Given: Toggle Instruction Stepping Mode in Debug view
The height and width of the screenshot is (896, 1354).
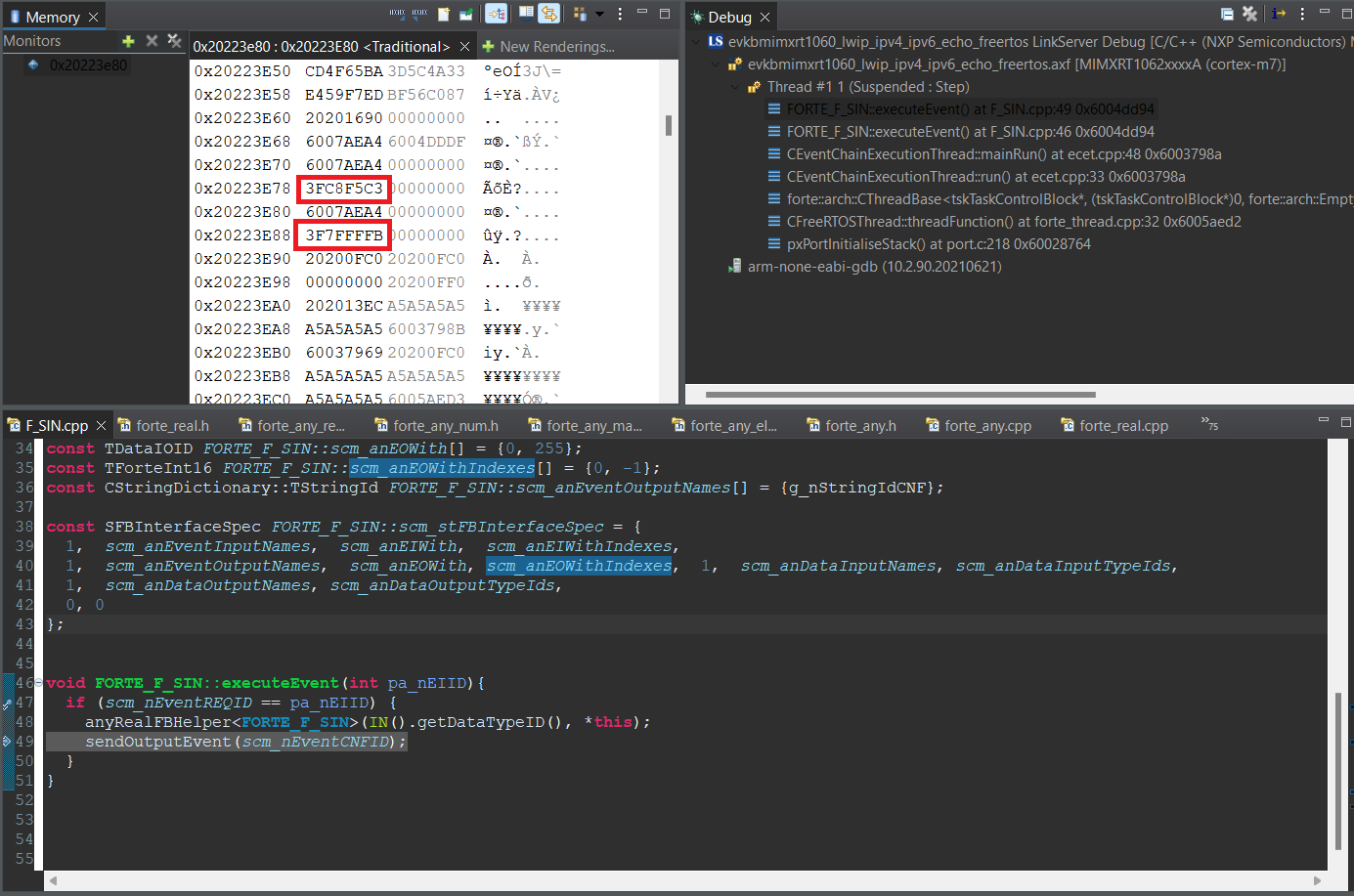Looking at the screenshot, I should click(x=1279, y=14).
